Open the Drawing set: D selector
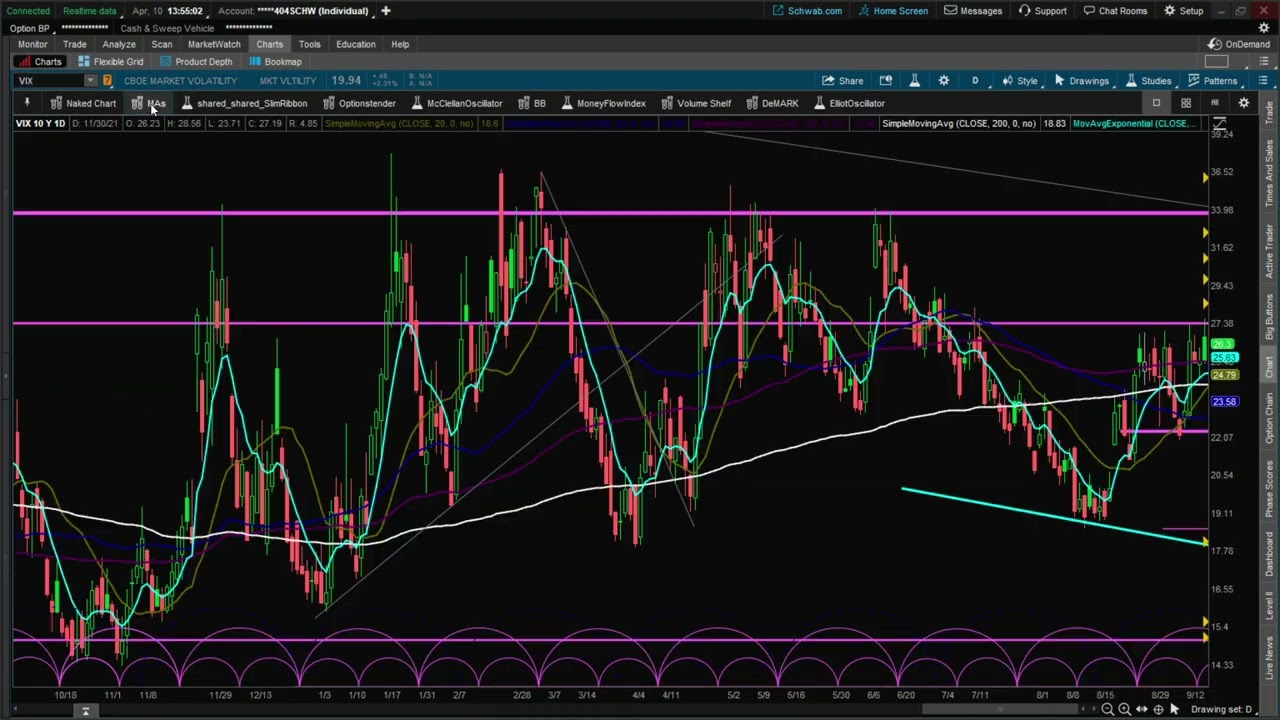1280x720 pixels. 1225,709
